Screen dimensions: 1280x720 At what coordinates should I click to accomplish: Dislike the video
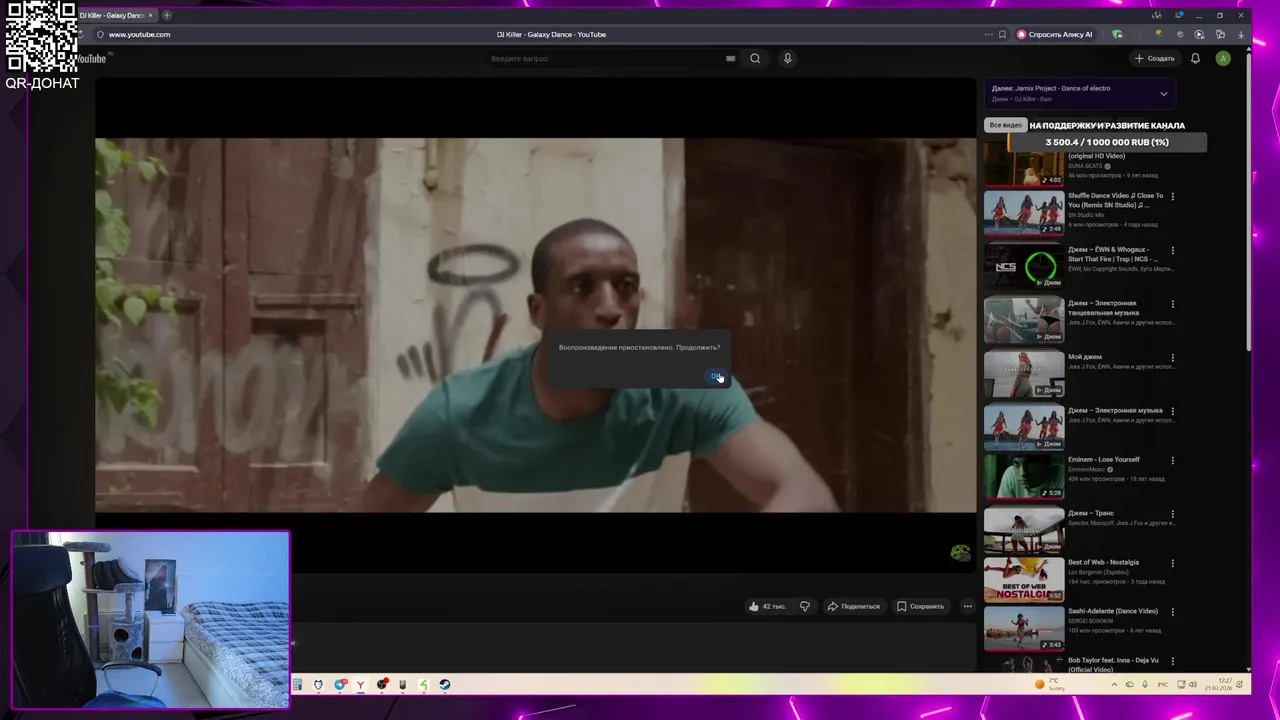pos(804,606)
